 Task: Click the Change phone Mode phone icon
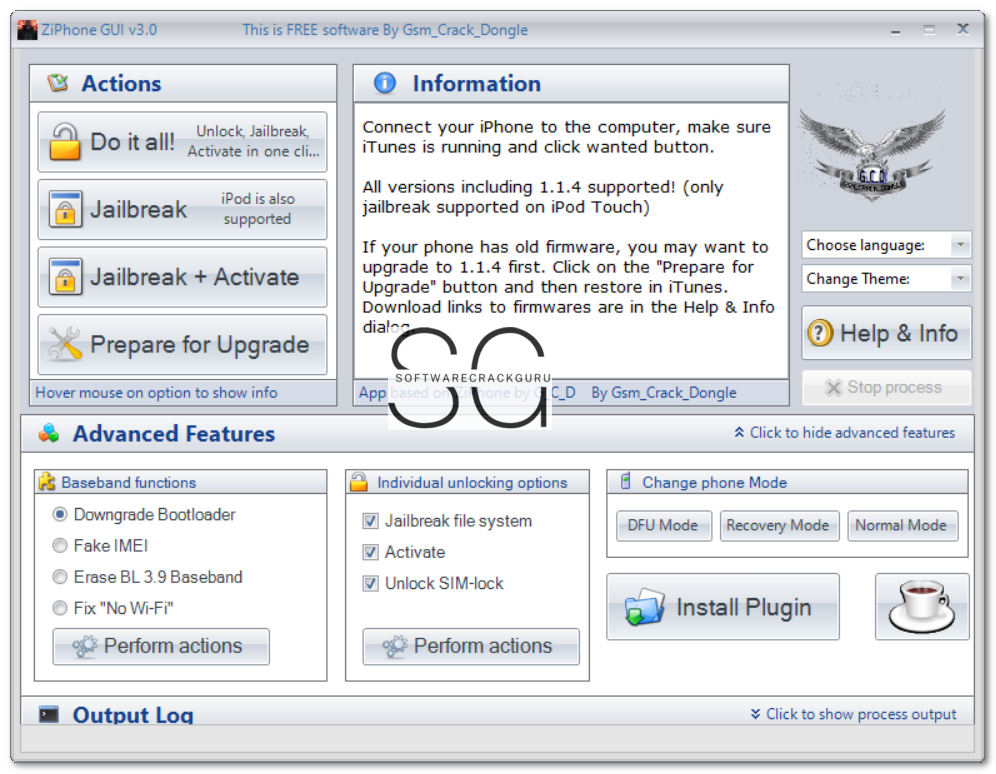(626, 481)
